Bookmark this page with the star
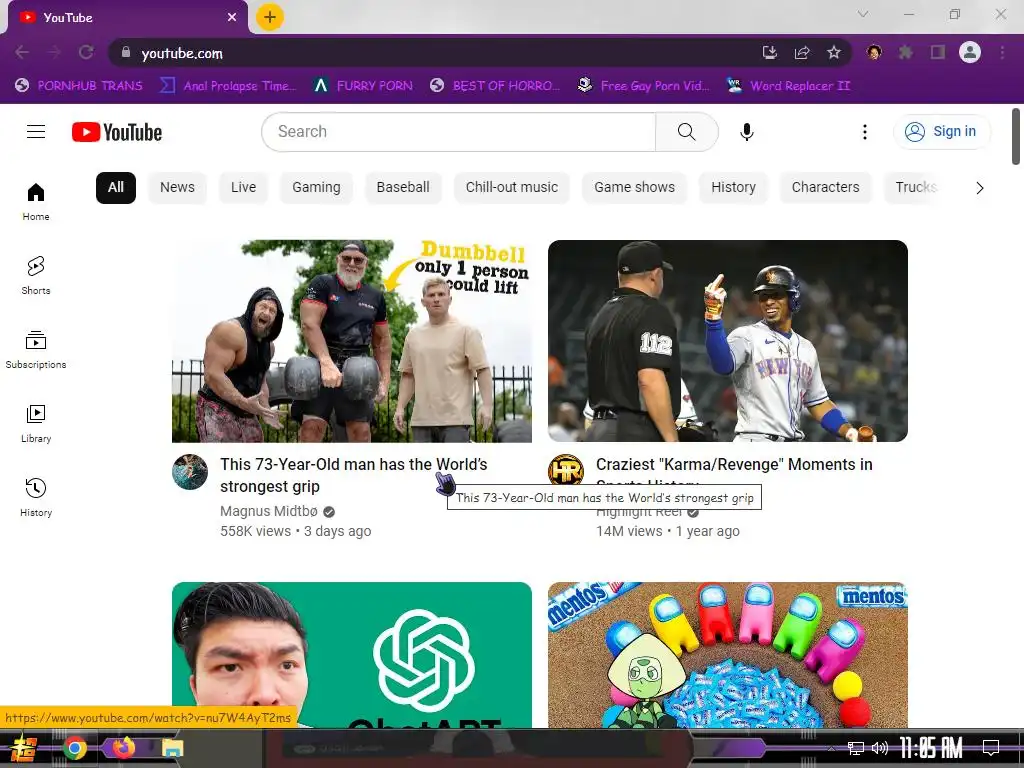This screenshot has width=1024, height=768. (x=834, y=52)
